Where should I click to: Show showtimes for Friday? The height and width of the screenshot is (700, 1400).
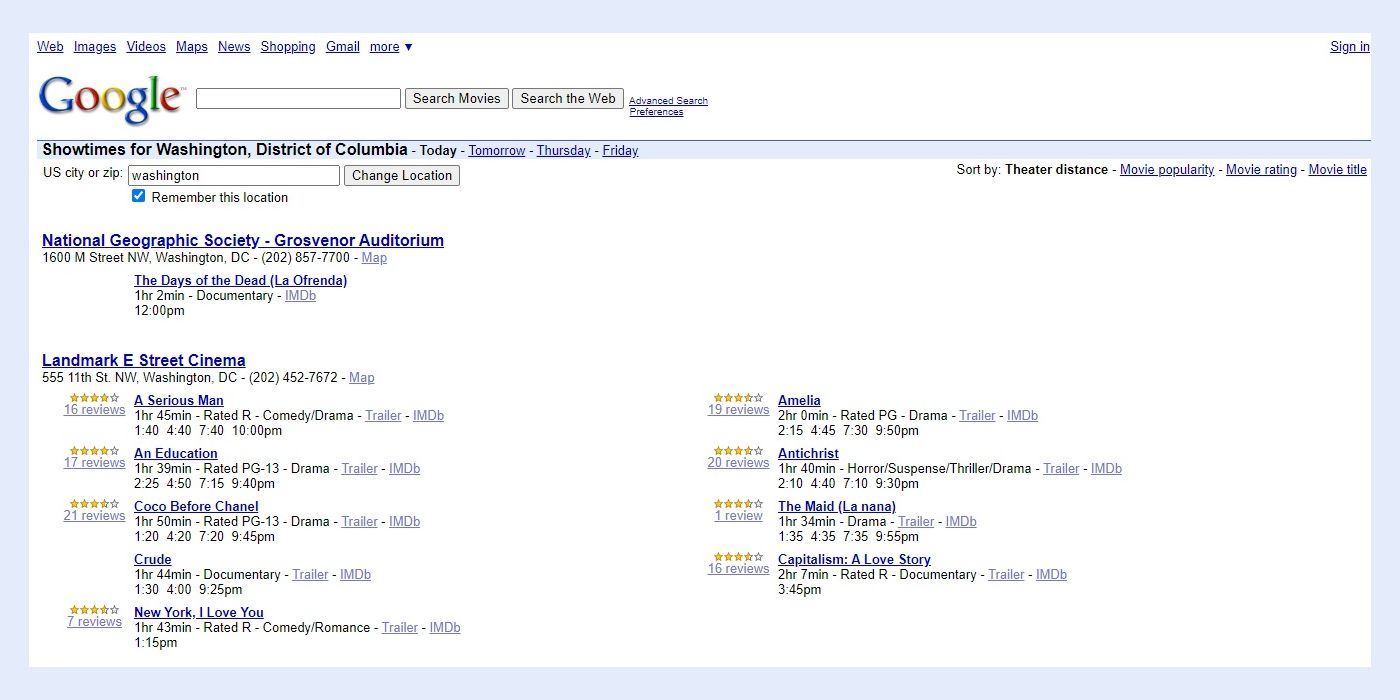(620, 151)
